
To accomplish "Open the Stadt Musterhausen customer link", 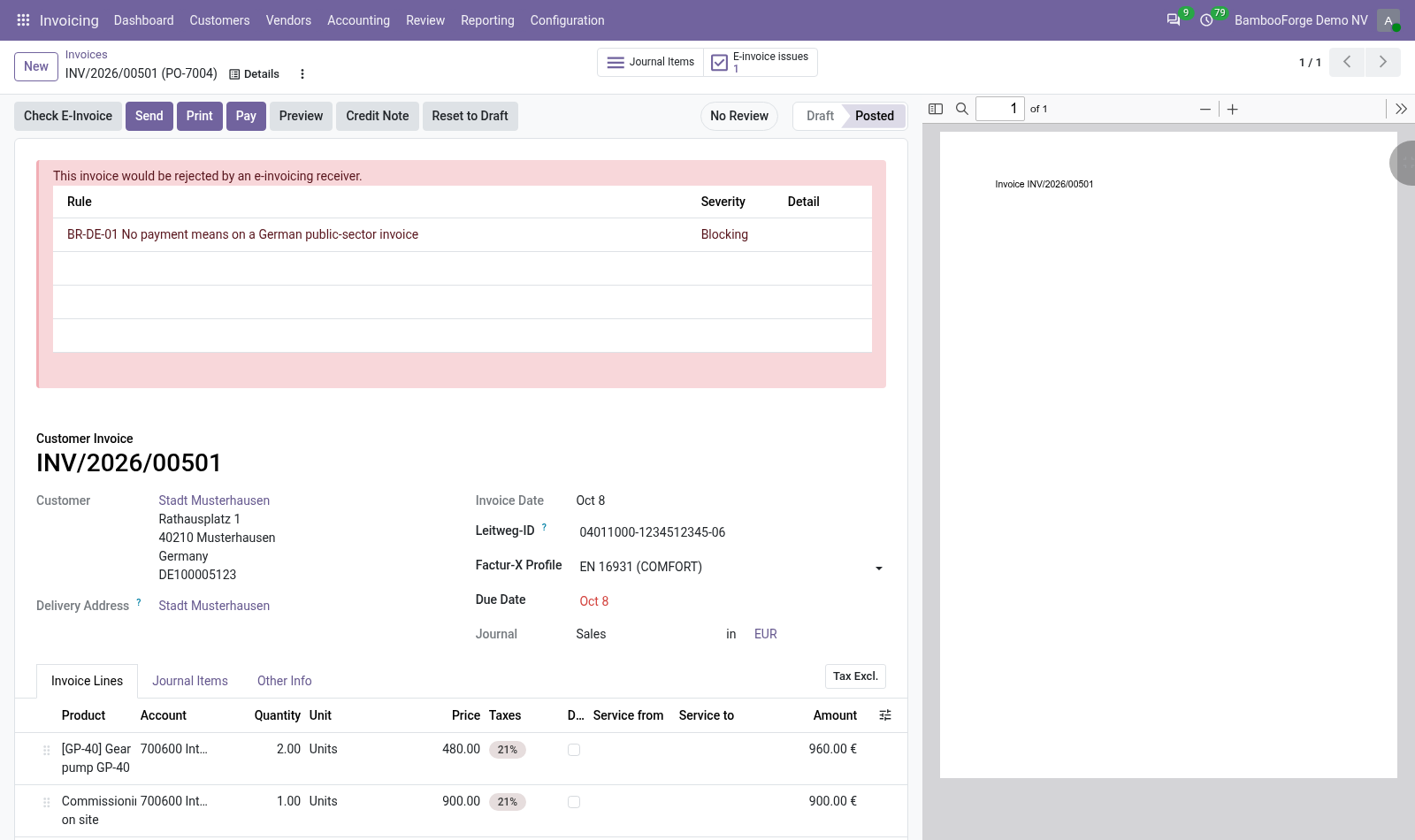I will (214, 500).
